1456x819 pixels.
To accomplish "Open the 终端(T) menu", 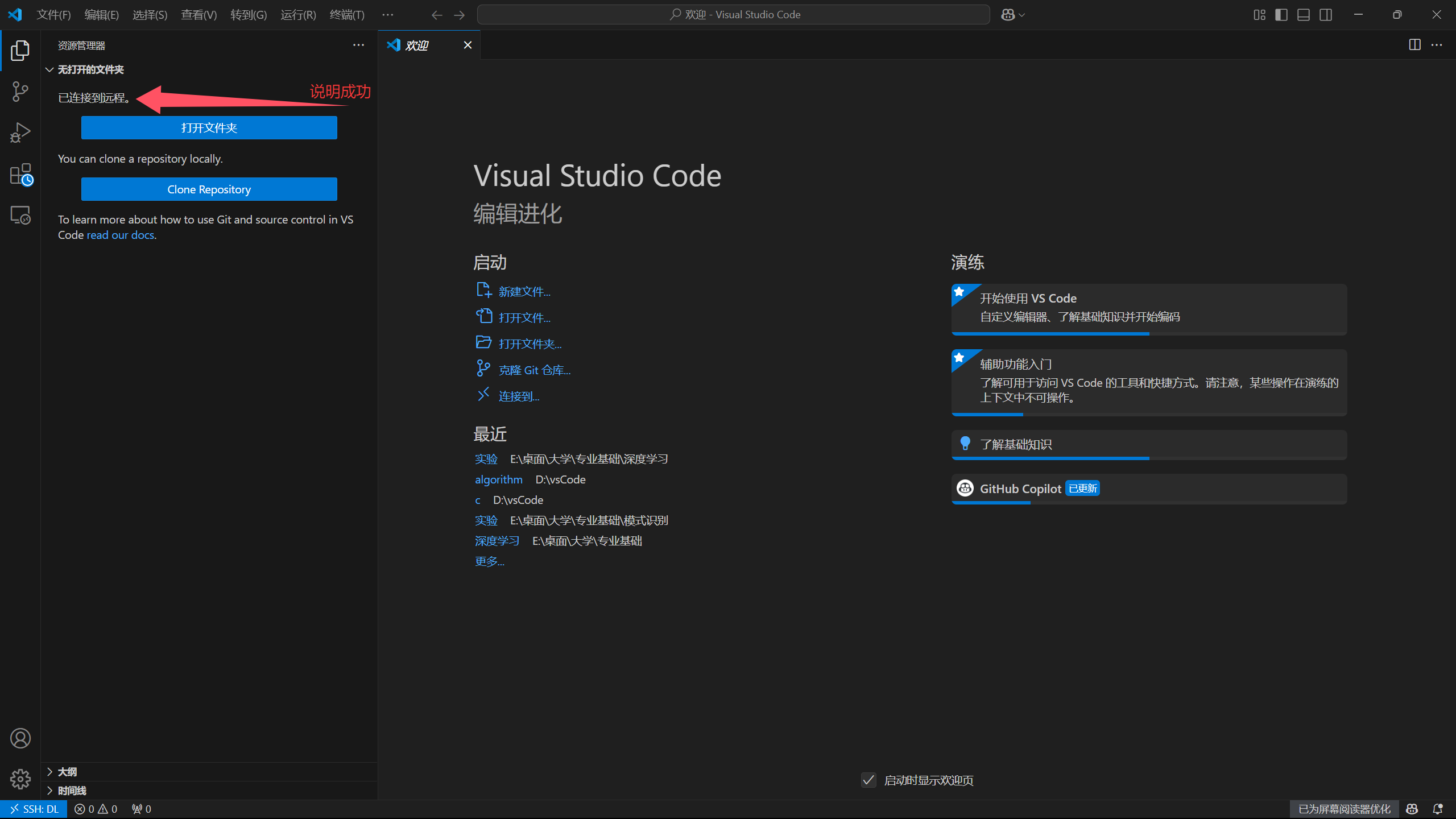I will click(x=347, y=15).
